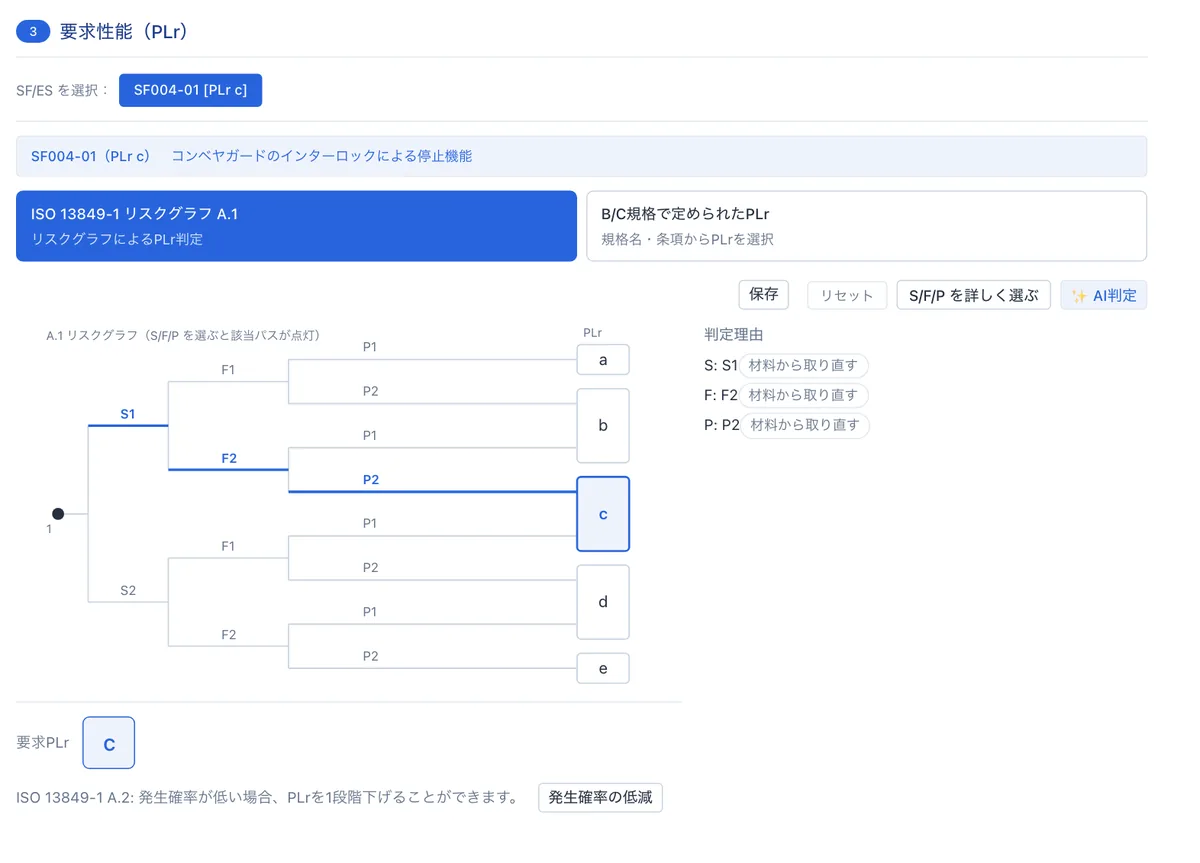Click the highlighted P2 path leading to c

[x=371, y=479]
